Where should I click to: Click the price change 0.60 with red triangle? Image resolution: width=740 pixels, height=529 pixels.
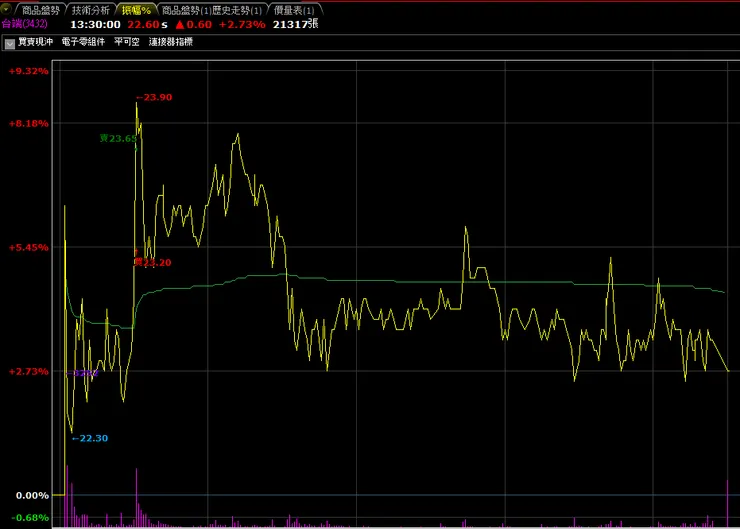[193, 25]
